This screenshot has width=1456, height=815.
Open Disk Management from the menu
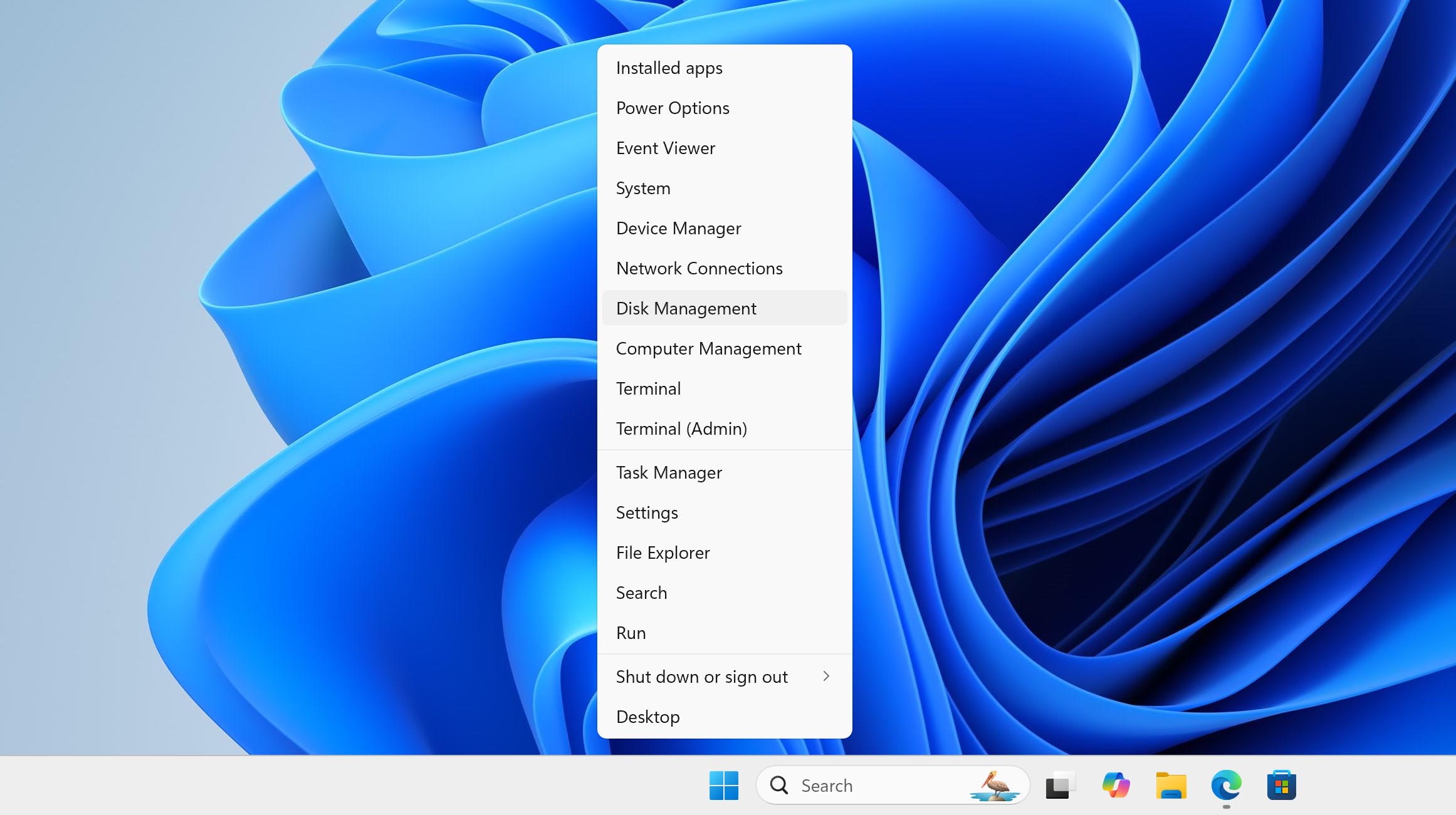[685, 308]
